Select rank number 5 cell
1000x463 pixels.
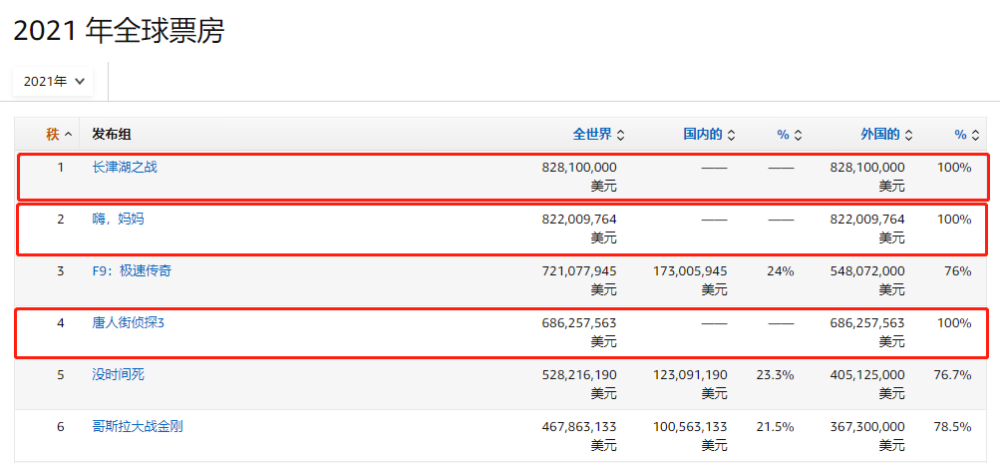[x=61, y=374]
